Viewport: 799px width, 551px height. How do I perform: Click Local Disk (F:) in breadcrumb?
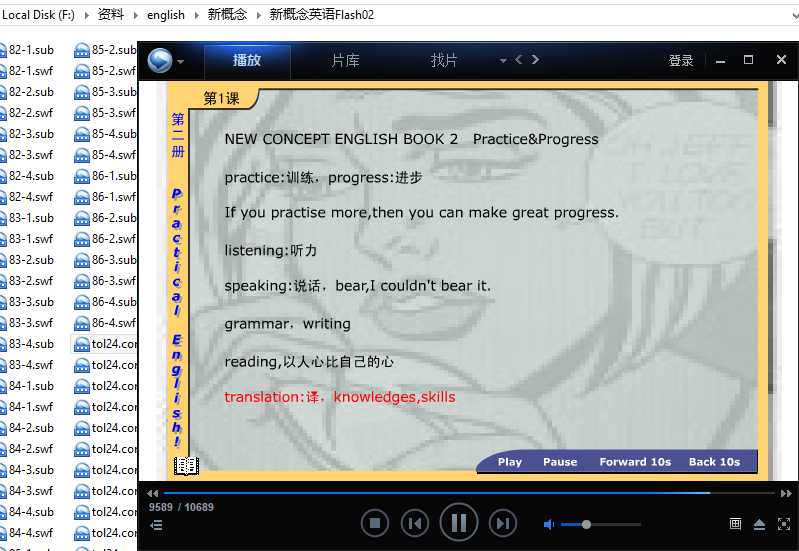click(38, 15)
